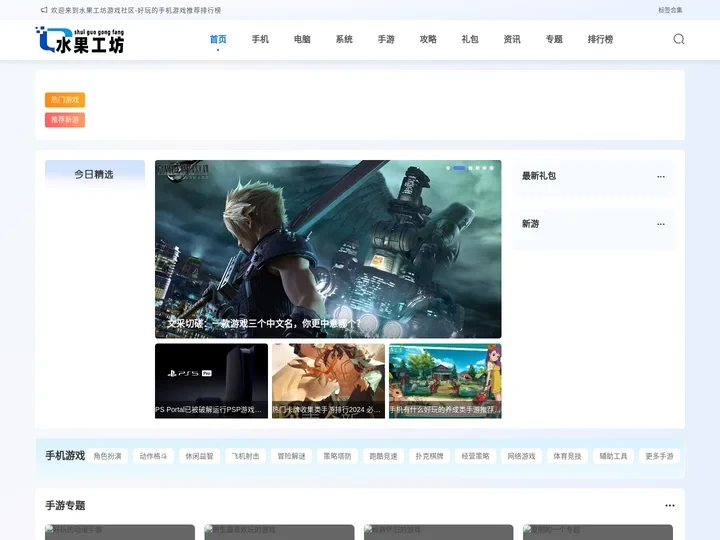Open the 资讯 nav item

[x=512, y=39]
